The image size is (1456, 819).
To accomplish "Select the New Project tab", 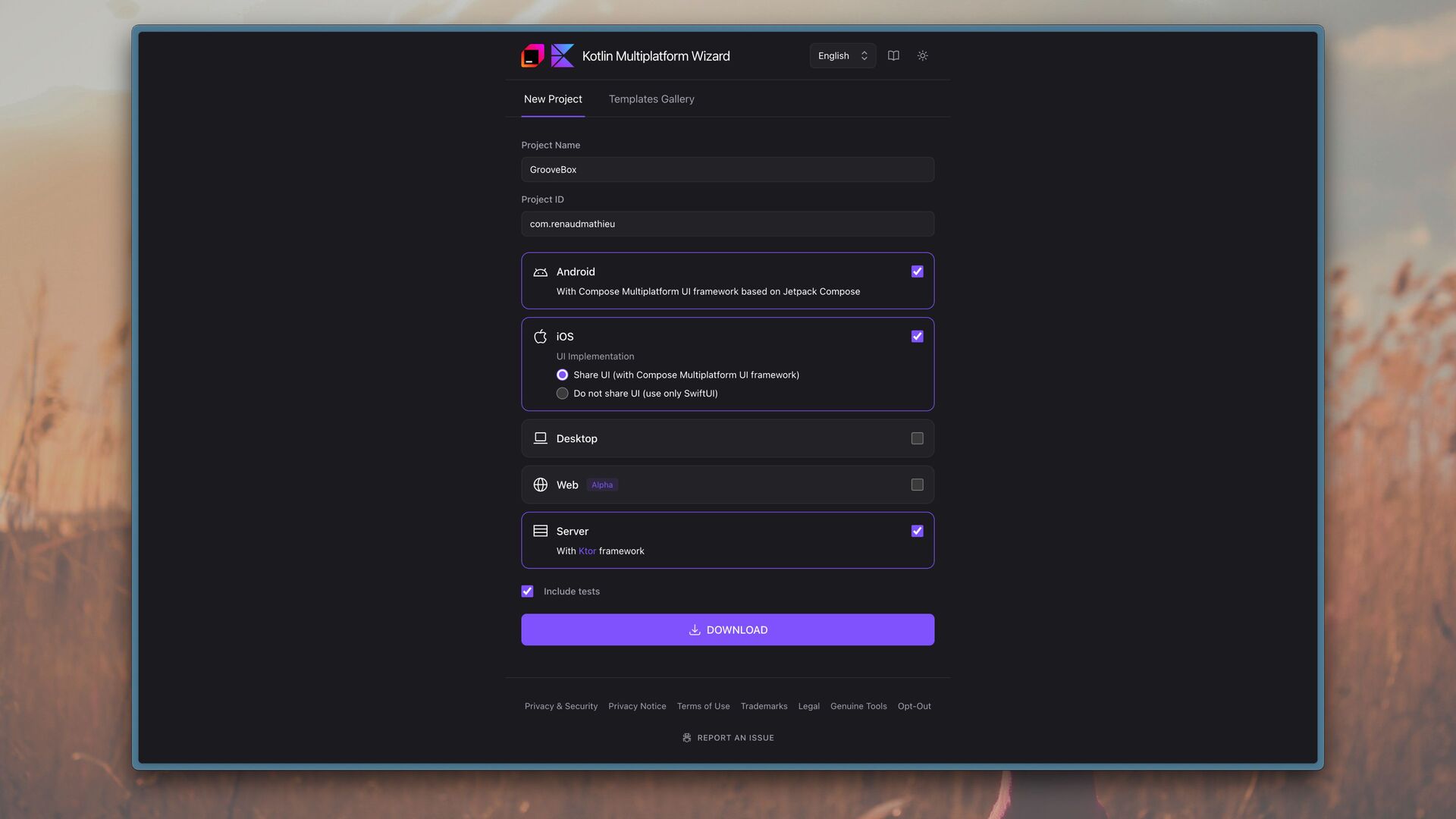I will coord(552,99).
